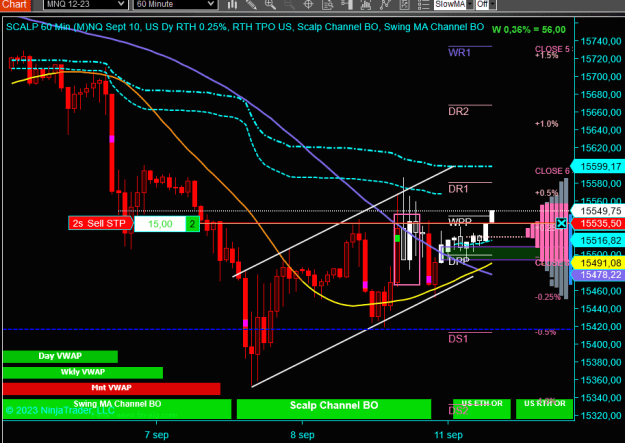Click the WR1 pivot label
This screenshot has width=625, height=443.
459,53
